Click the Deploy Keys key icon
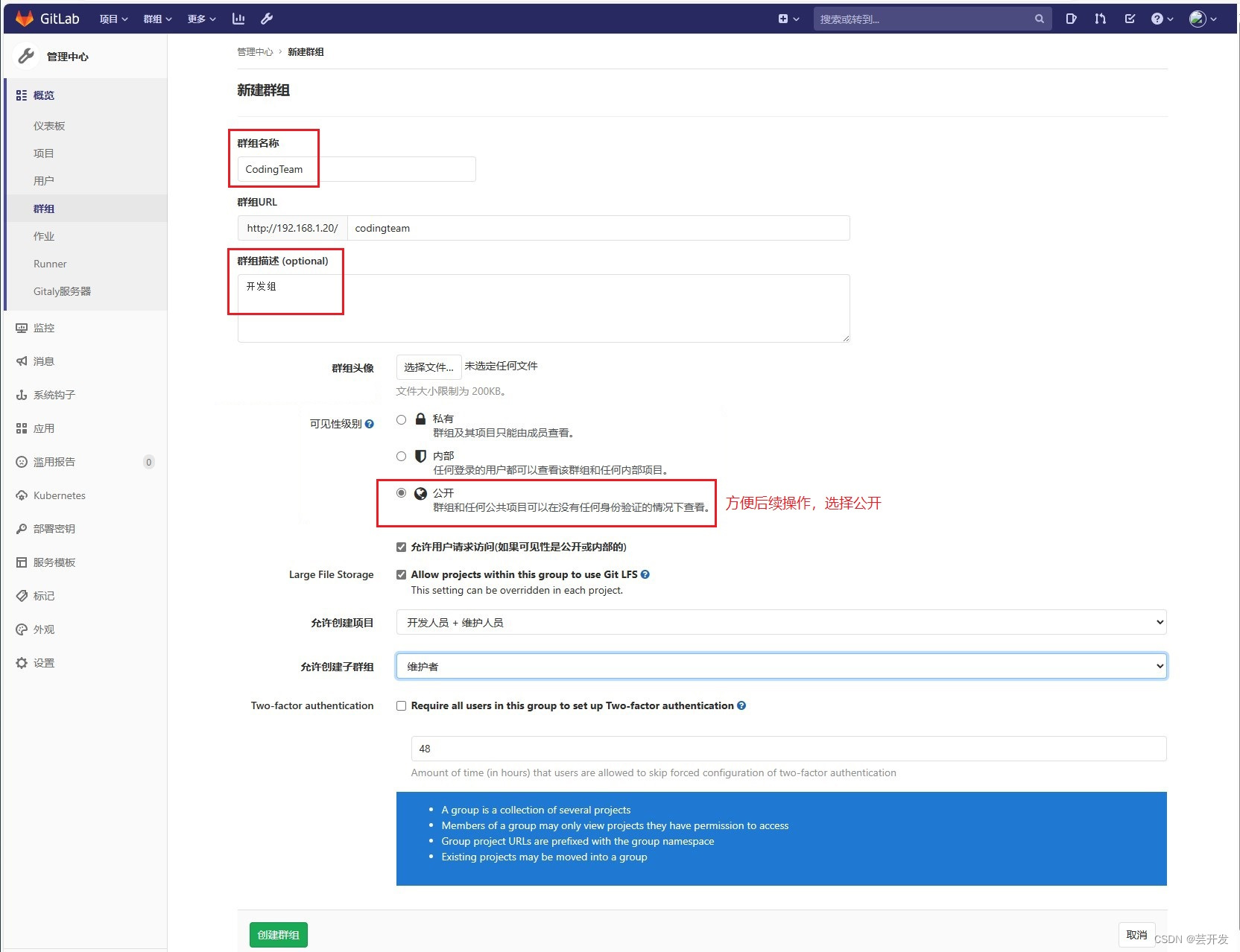 pyautogui.click(x=22, y=529)
